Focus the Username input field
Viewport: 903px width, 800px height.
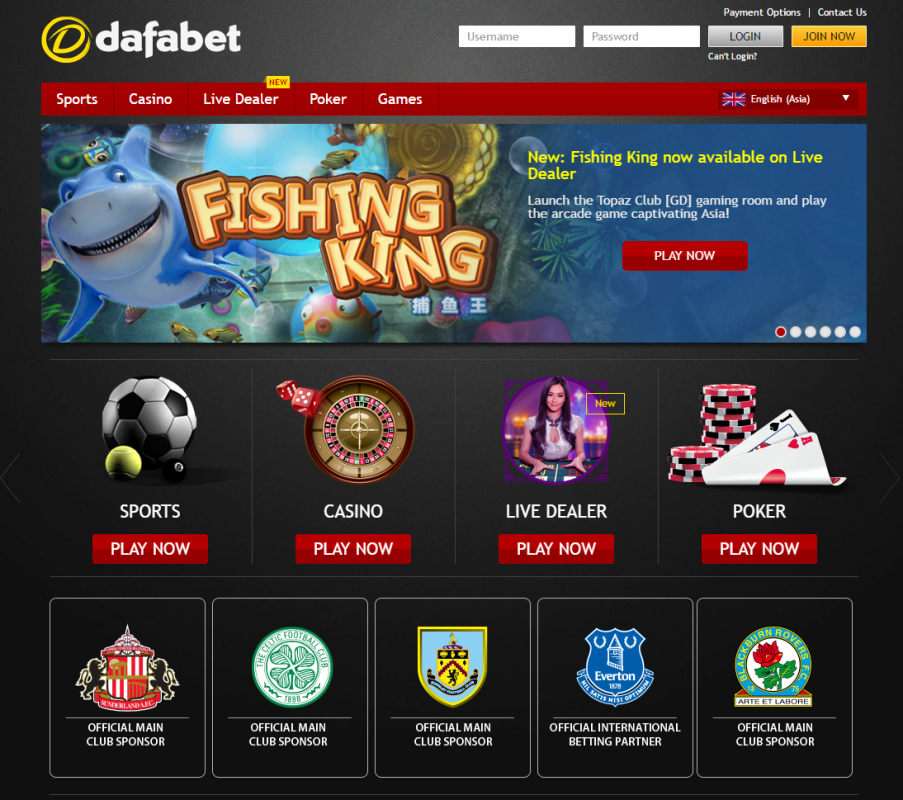[x=517, y=36]
